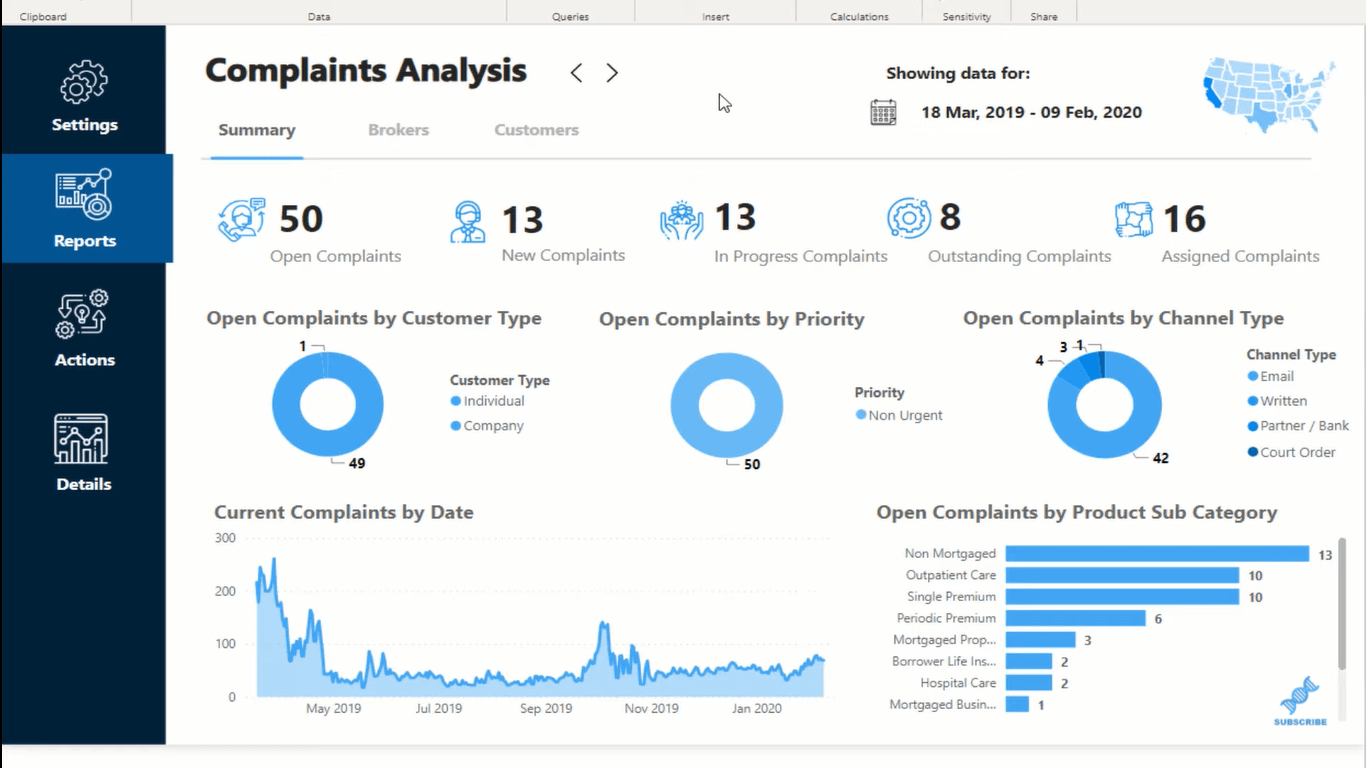
Task: Select Email channel type legend item
Action: 1271,376
